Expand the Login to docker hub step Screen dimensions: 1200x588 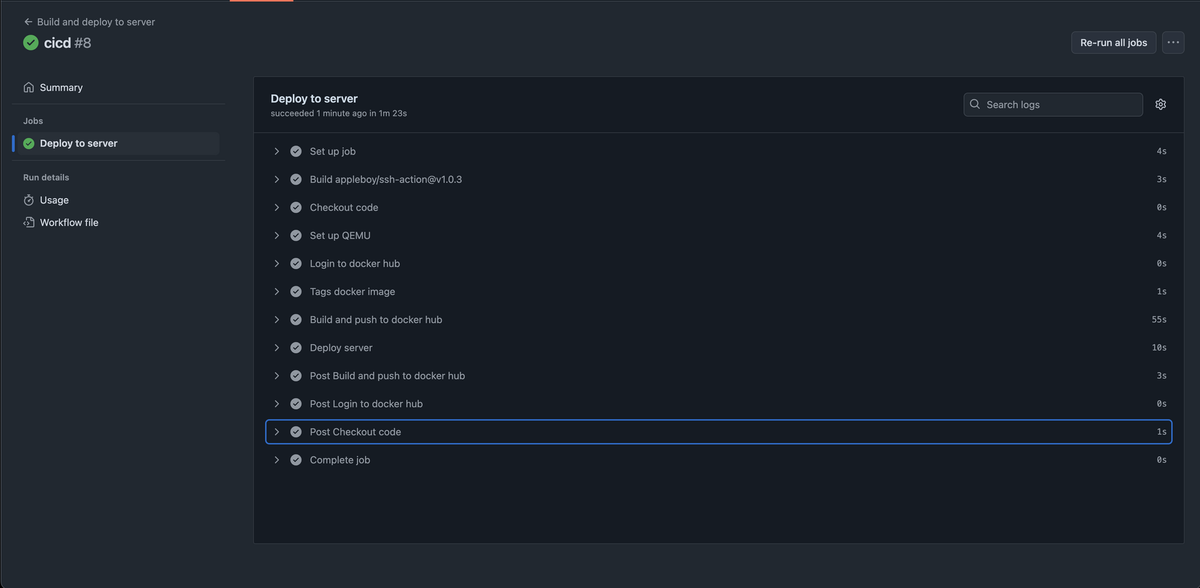[x=276, y=262]
